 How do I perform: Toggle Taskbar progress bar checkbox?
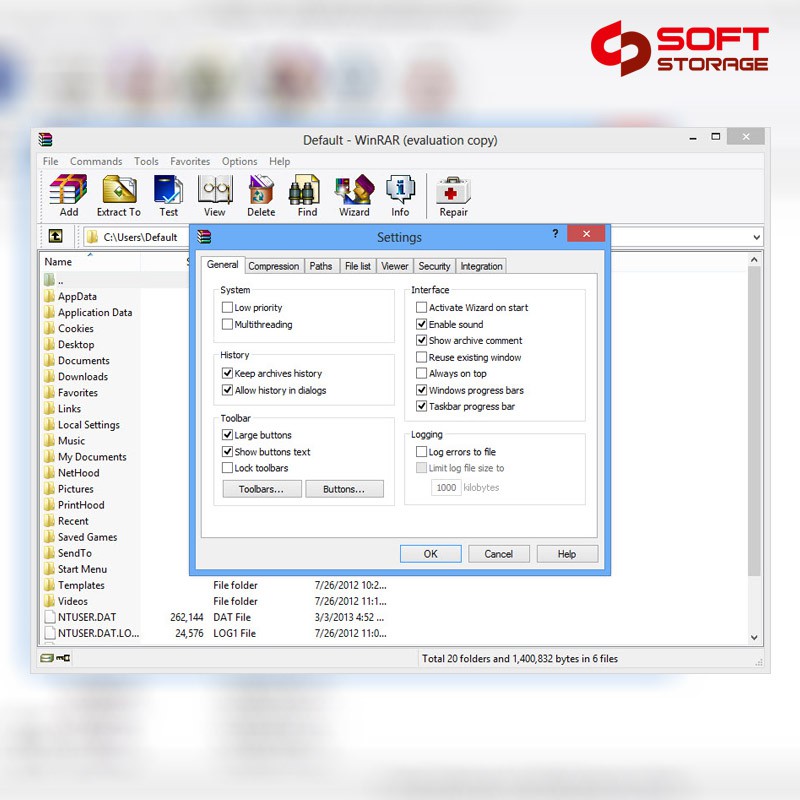pyautogui.click(x=421, y=406)
